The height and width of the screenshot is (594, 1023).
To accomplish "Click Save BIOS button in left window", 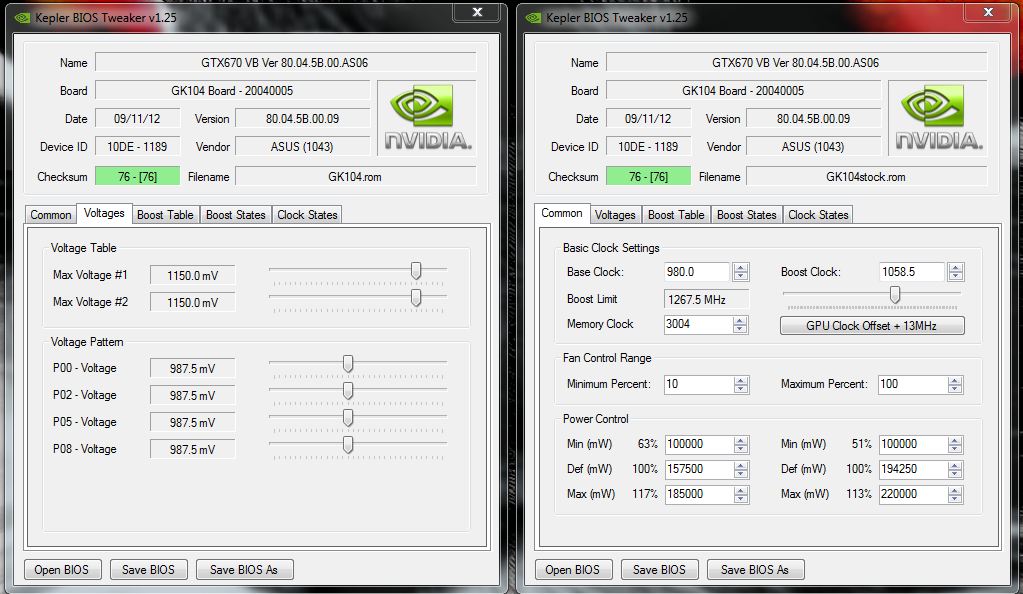I will click(x=148, y=570).
